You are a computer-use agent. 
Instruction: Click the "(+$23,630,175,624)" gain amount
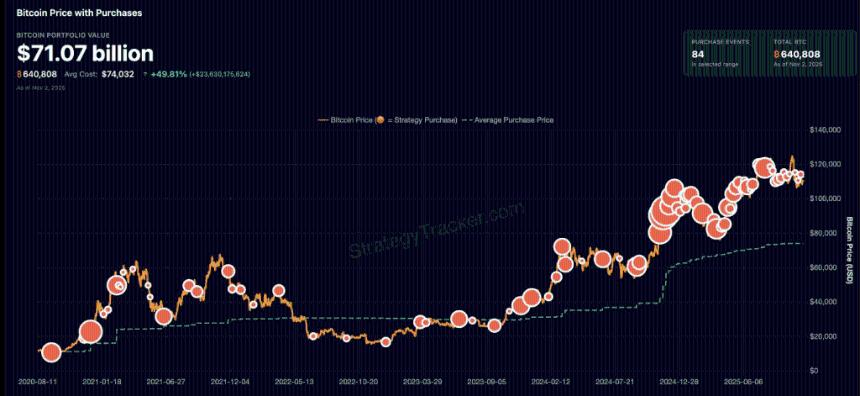(220, 74)
